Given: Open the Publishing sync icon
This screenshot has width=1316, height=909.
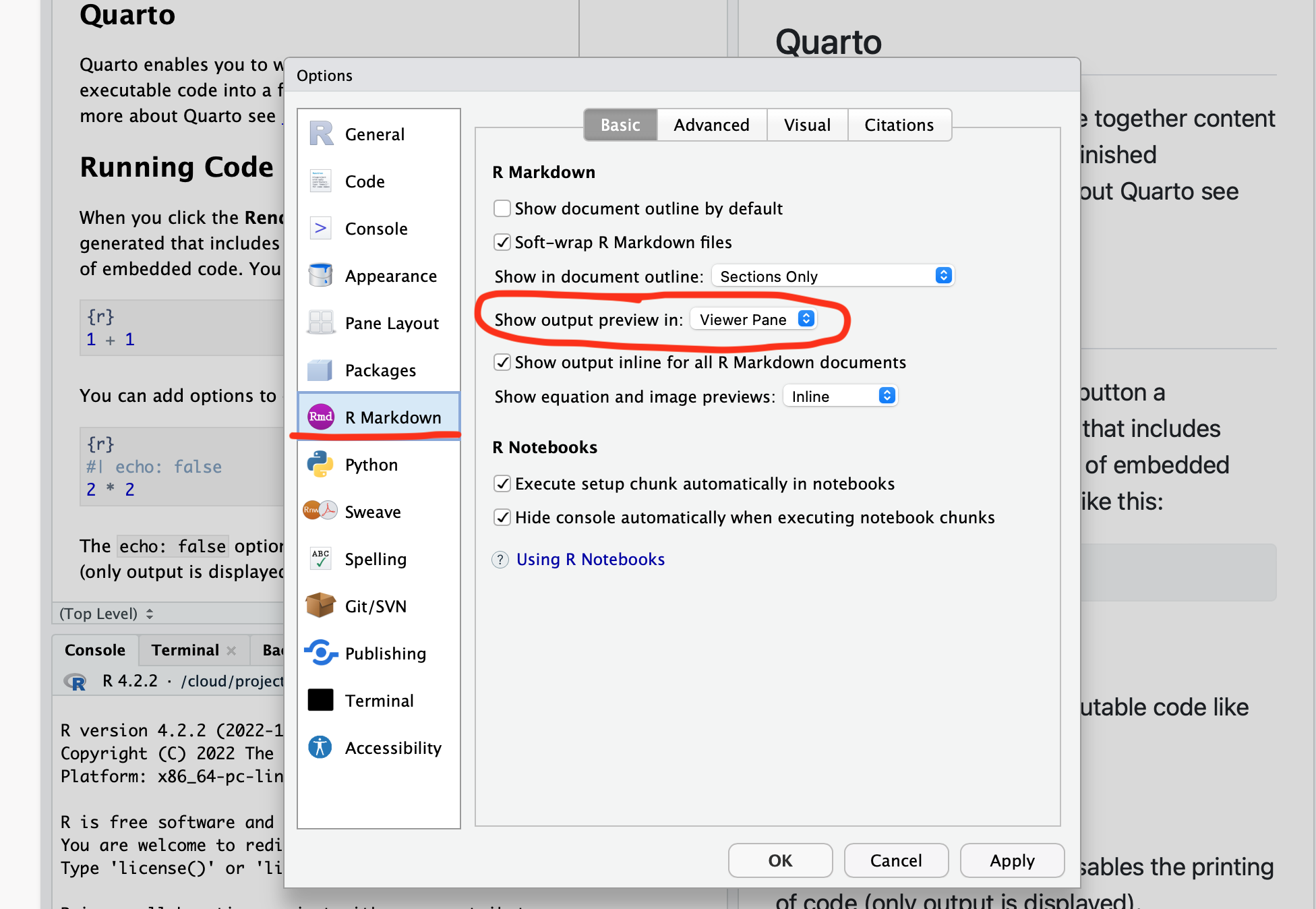Looking at the screenshot, I should coord(321,653).
